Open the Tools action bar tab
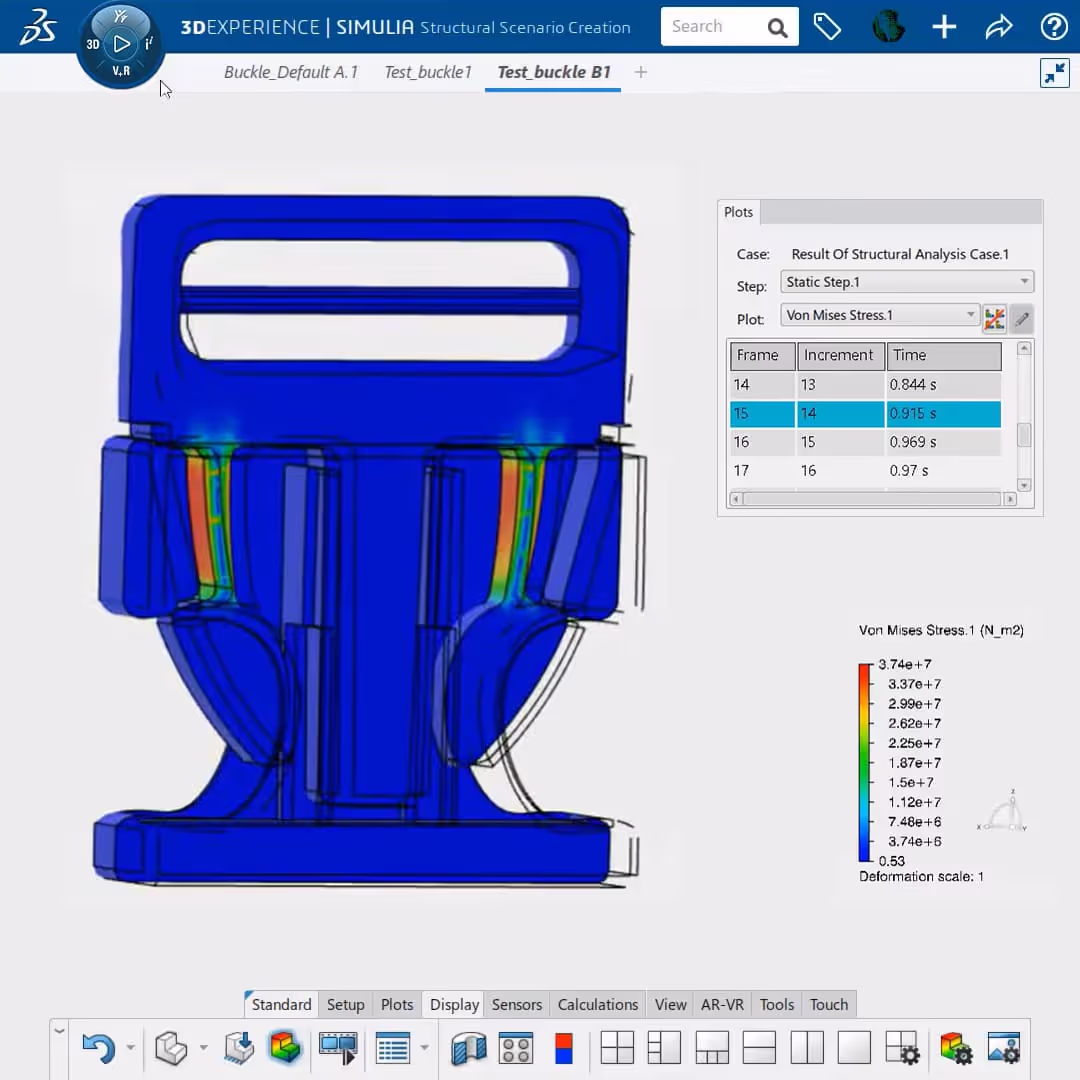Viewport: 1080px width, 1080px height. click(776, 1004)
